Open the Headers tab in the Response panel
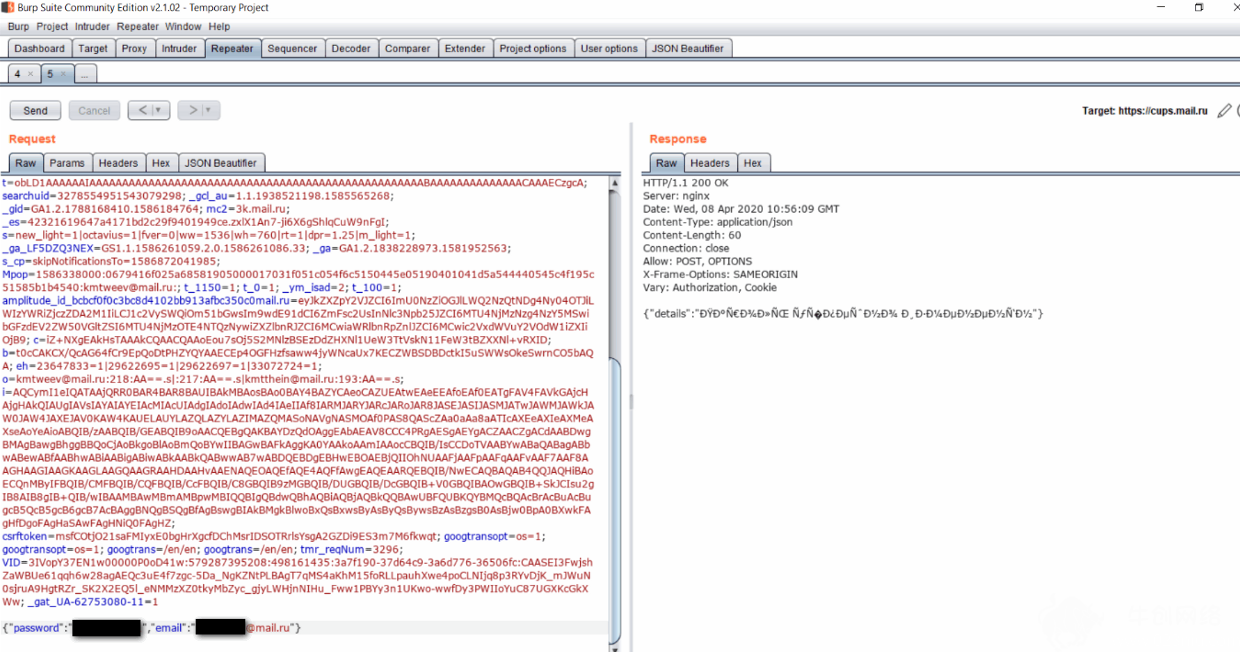This screenshot has width=1240, height=652. (710, 163)
